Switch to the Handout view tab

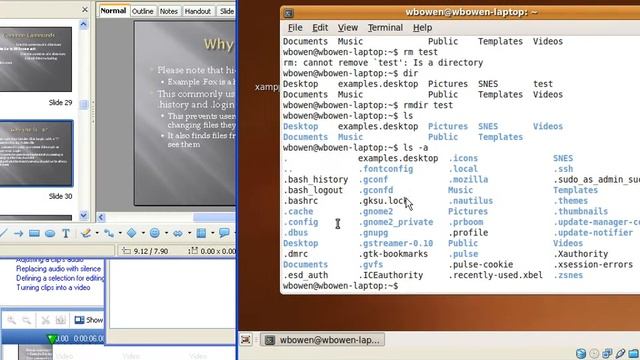198,11
